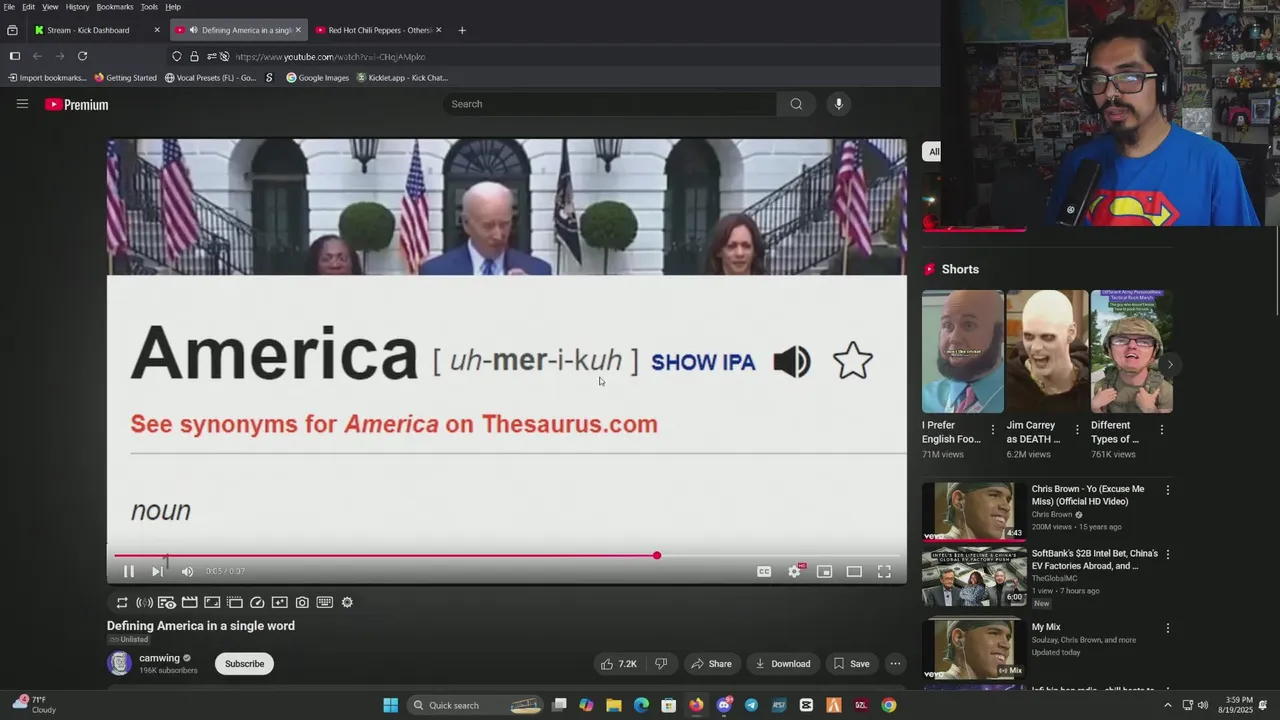1280x720 pixels.
Task: Open the YouTube guide hamburger menu
Action: click(x=22, y=104)
